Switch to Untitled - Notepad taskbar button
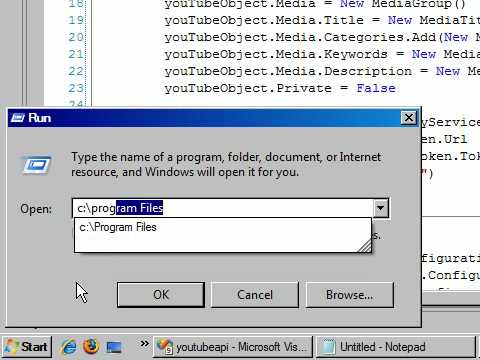This screenshot has width=480, height=360. tap(396, 347)
